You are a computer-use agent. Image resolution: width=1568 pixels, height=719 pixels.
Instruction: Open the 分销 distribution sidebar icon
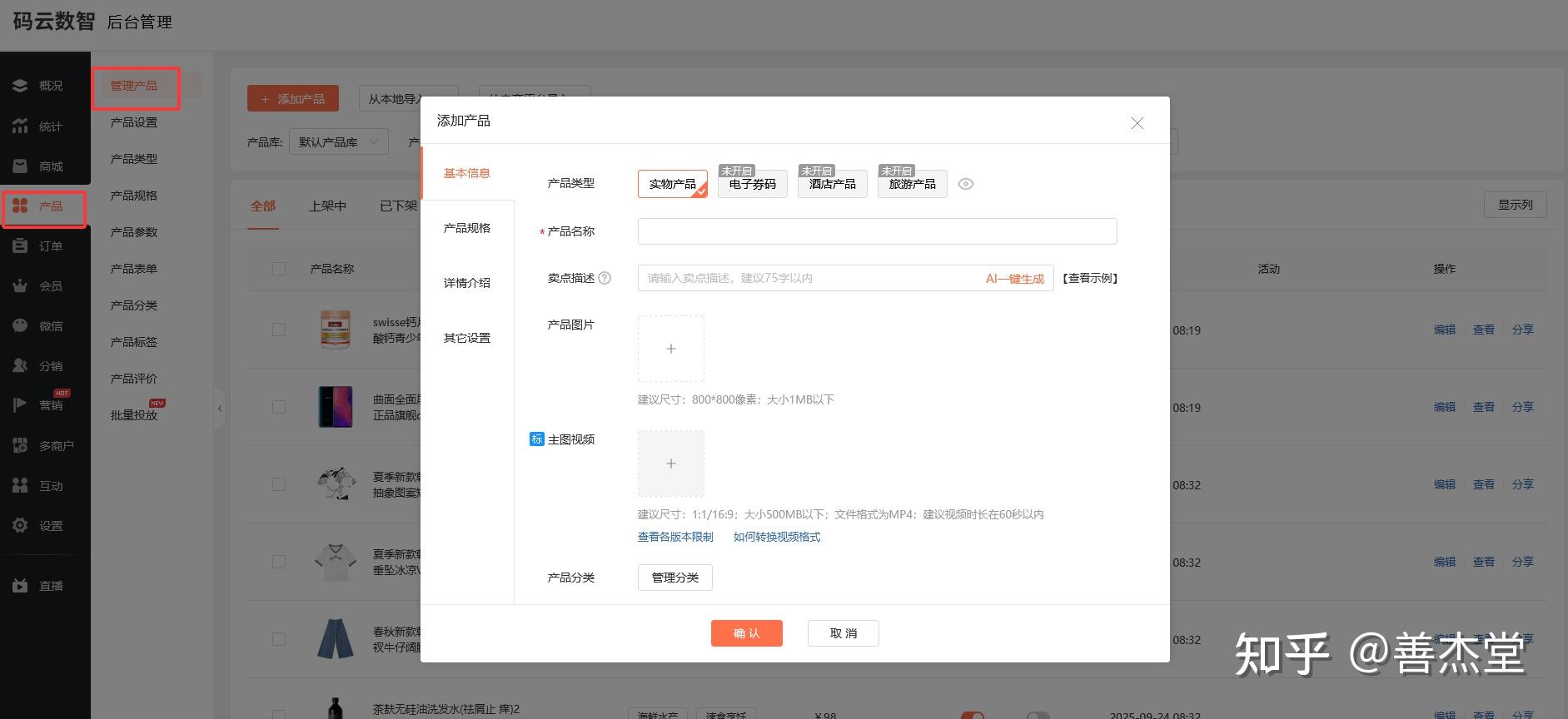21,365
